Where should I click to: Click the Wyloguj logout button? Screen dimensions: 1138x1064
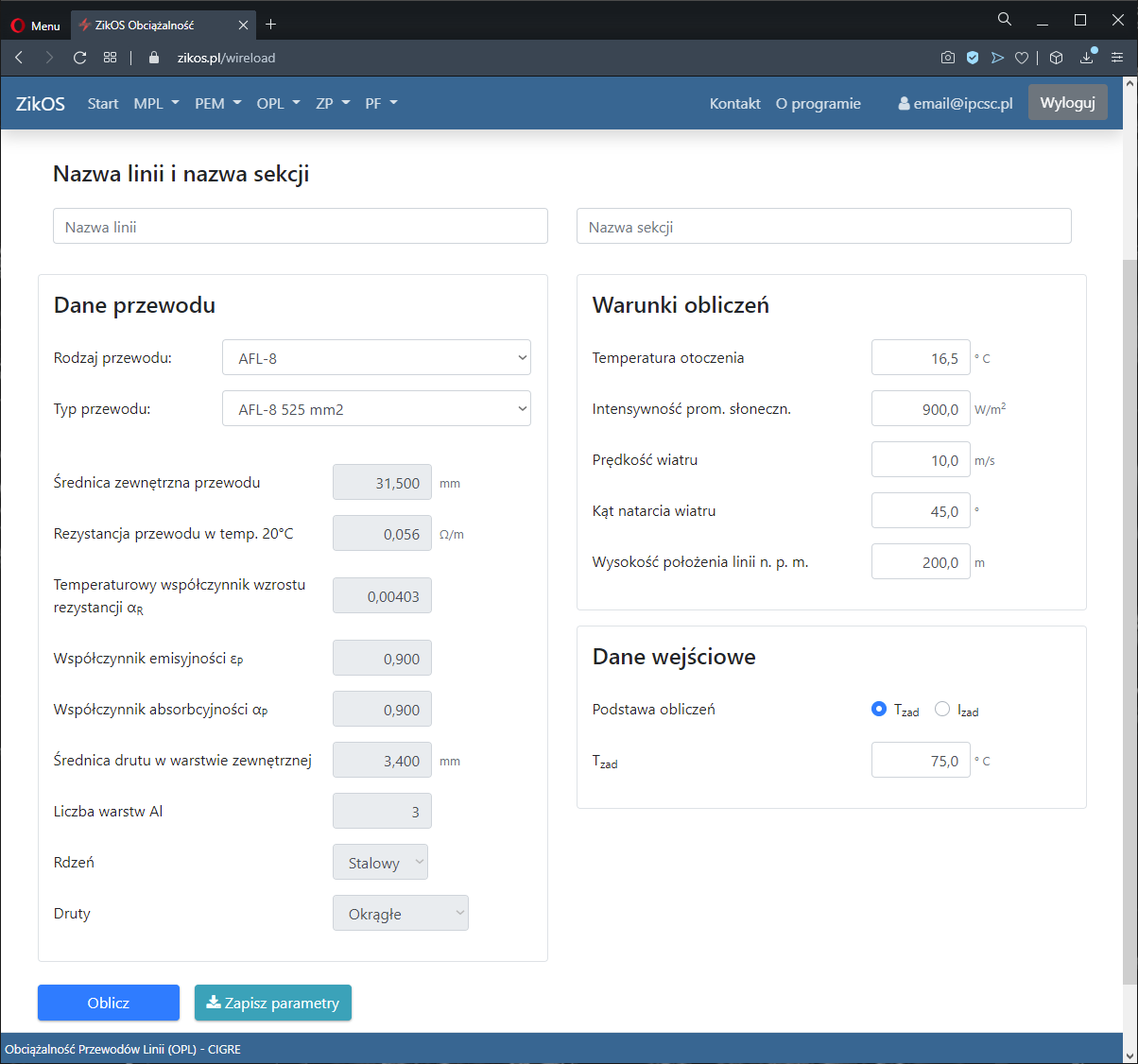coord(1067,103)
